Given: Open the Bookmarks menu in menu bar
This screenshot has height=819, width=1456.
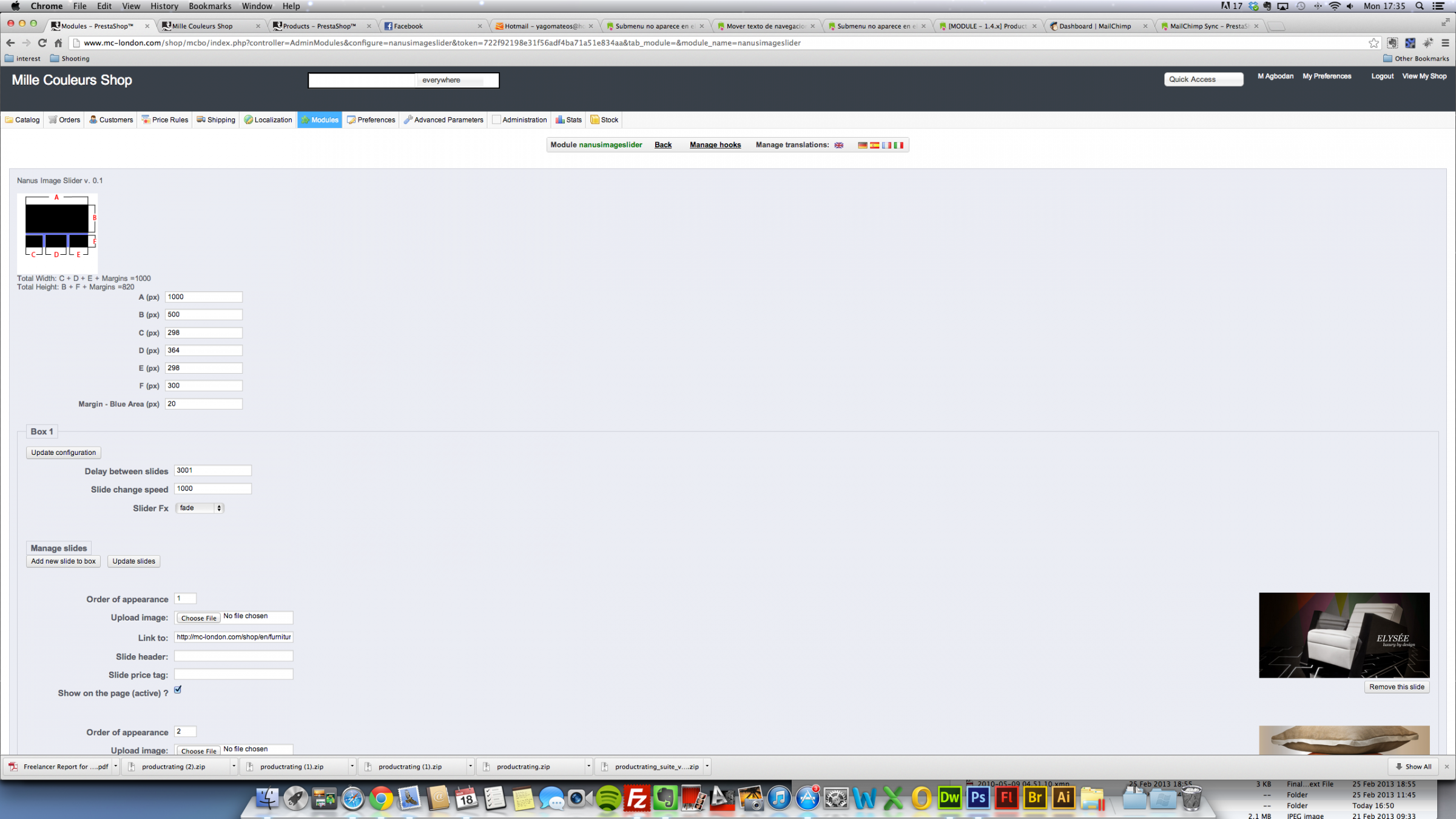Looking at the screenshot, I should coord(209,6).
